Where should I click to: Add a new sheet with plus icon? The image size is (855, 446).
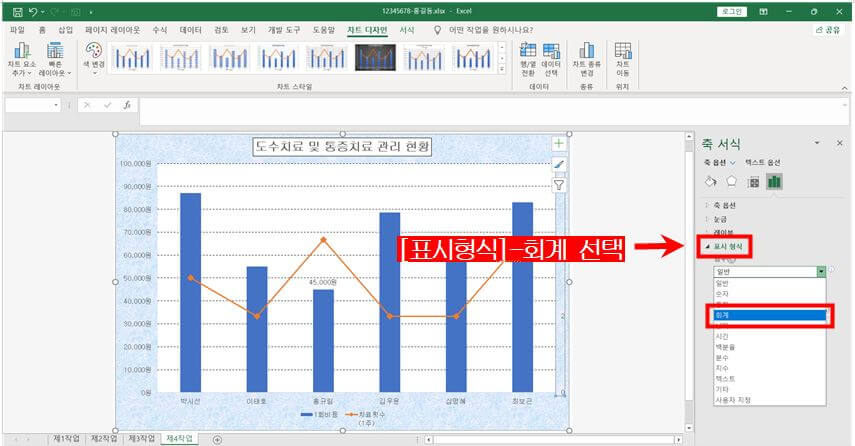tap(217, 439)
